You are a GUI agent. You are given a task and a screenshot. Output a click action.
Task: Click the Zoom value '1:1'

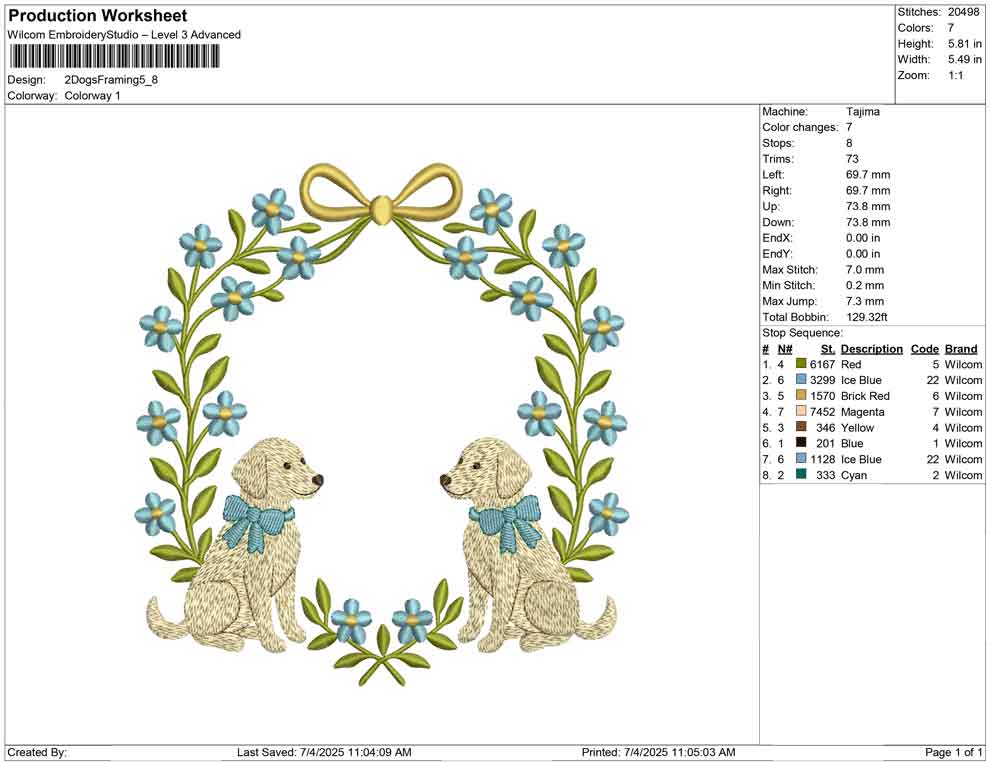click(x=955, y=75)
